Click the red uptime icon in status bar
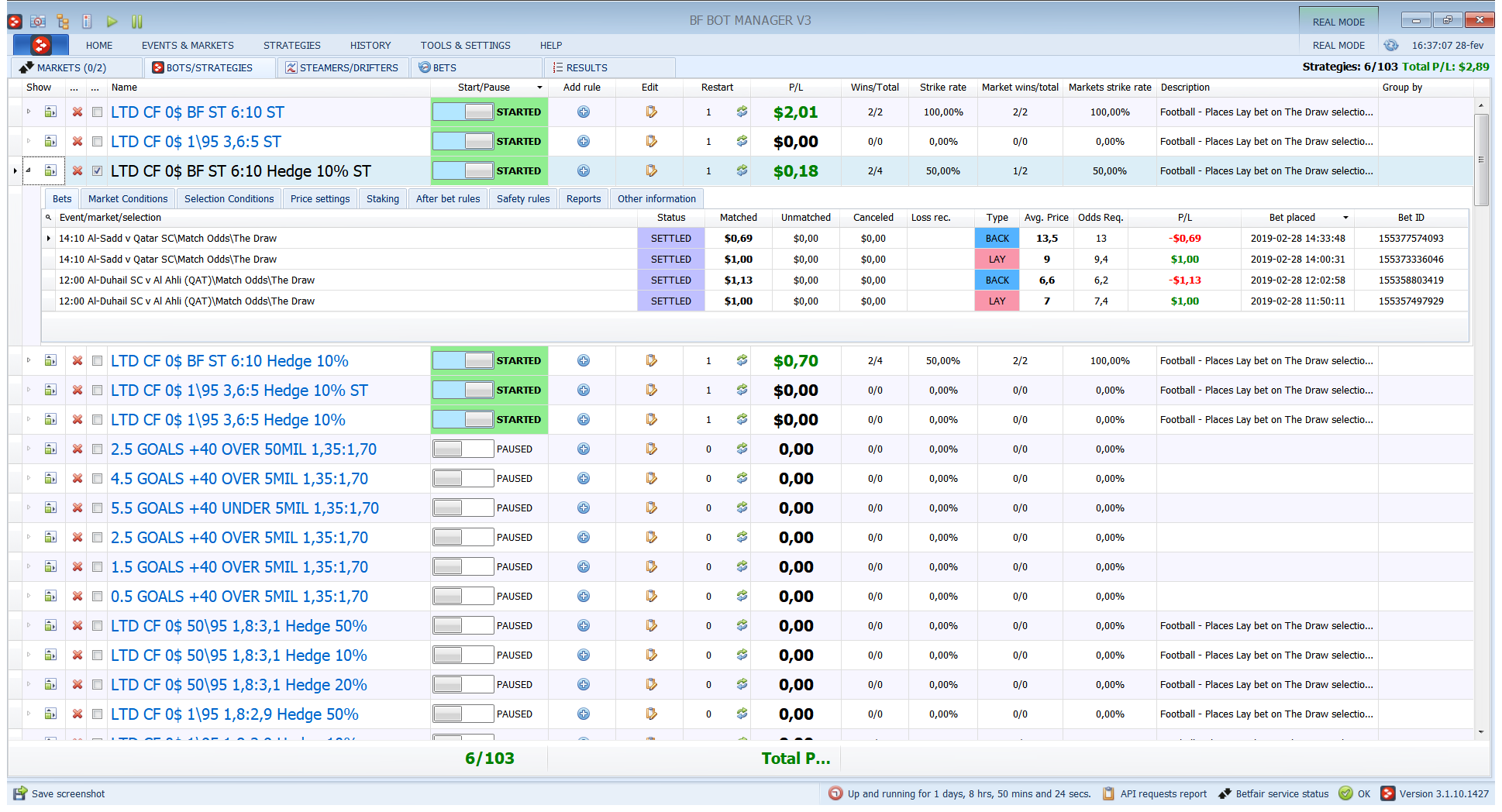Screen dimensions: 1502x812 click(x=835, y=793)
